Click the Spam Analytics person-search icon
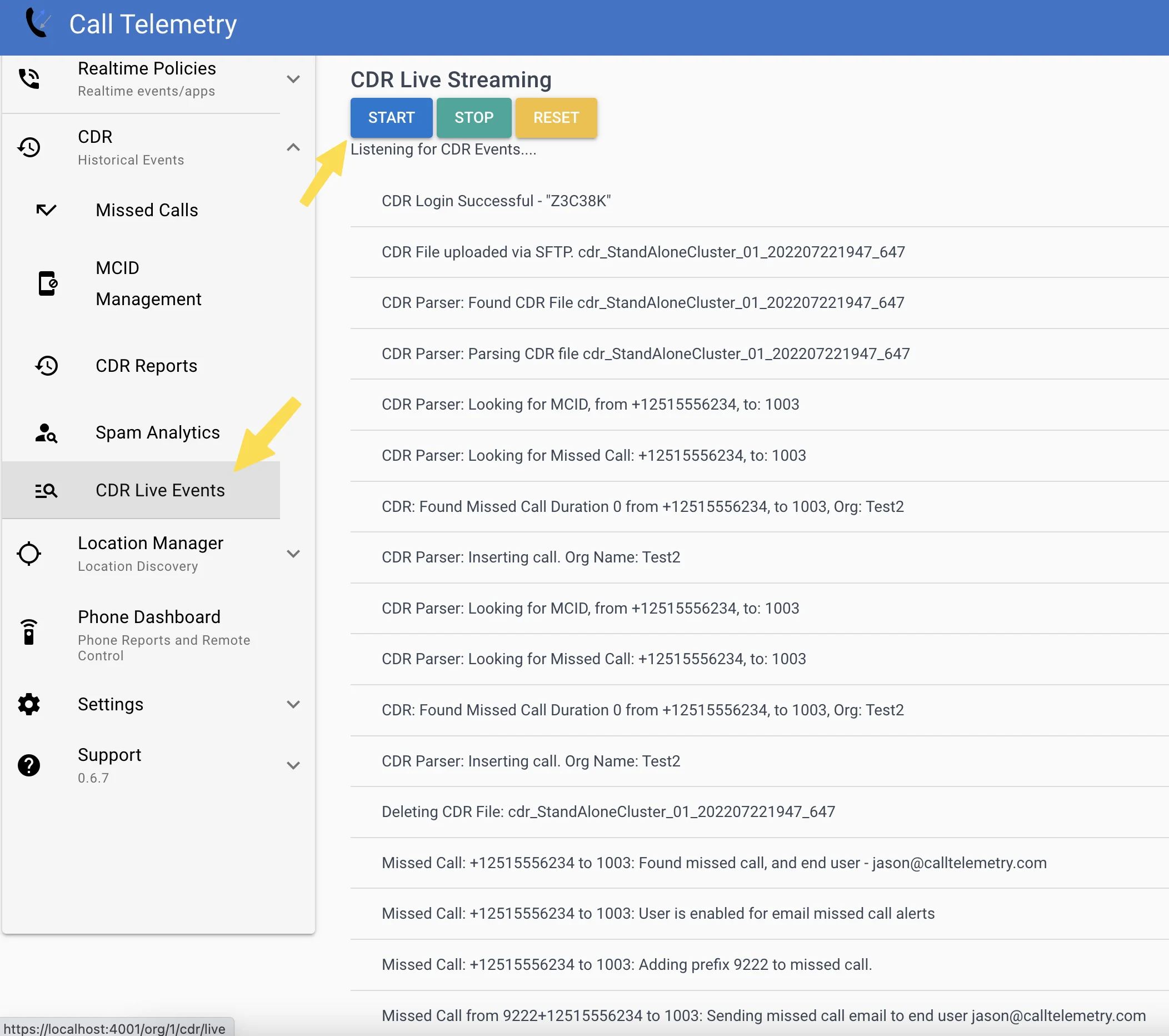 tap(46, 433)
